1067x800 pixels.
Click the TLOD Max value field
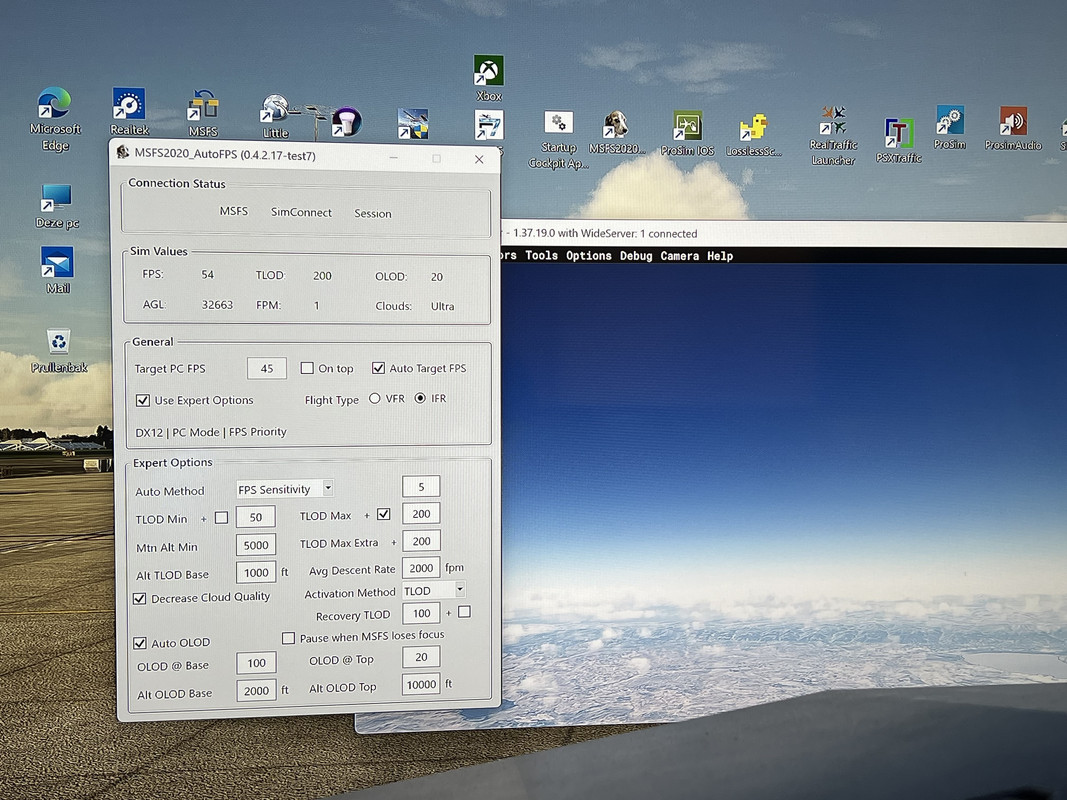click(x=421, y=514)
